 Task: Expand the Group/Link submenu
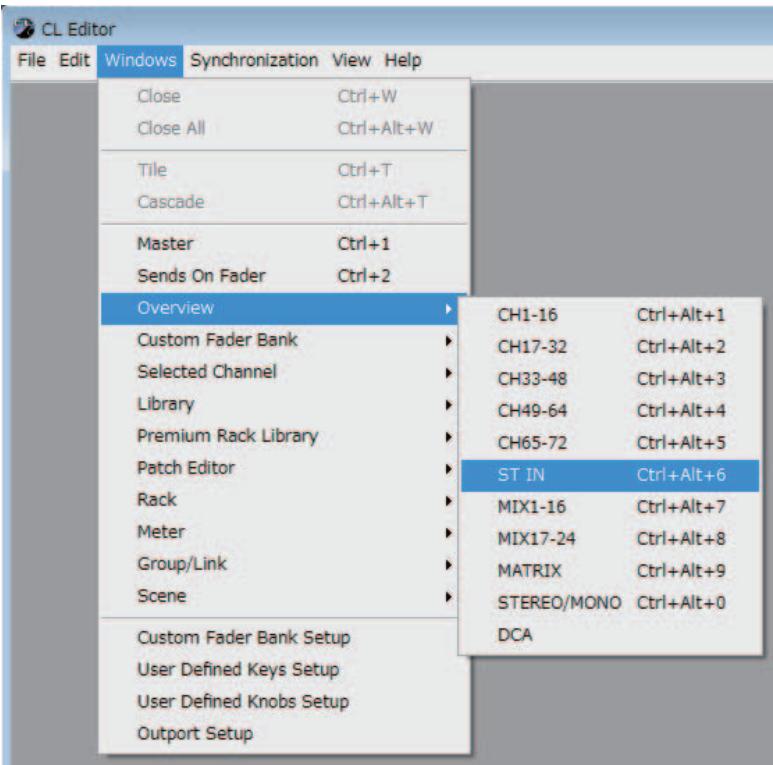pos(280,564)
